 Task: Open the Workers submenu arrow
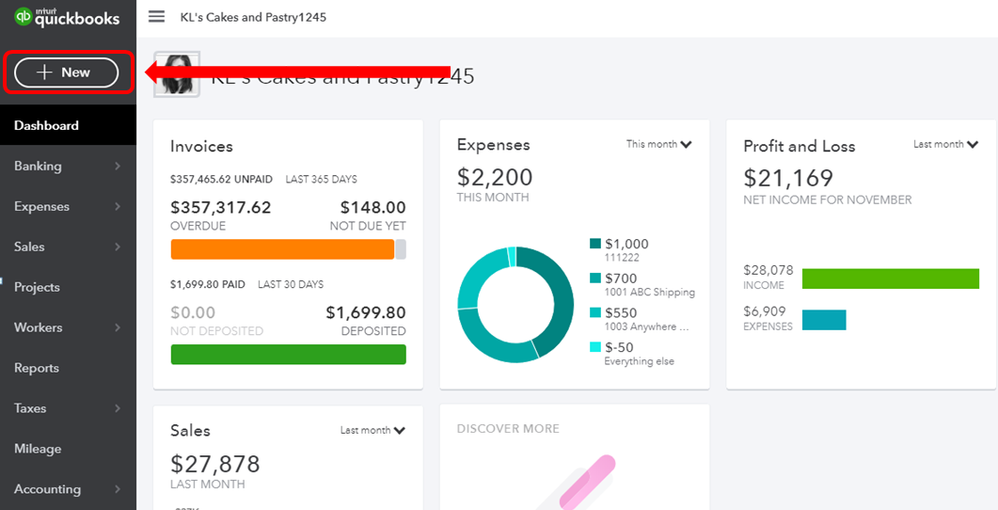tap(118, 327)
